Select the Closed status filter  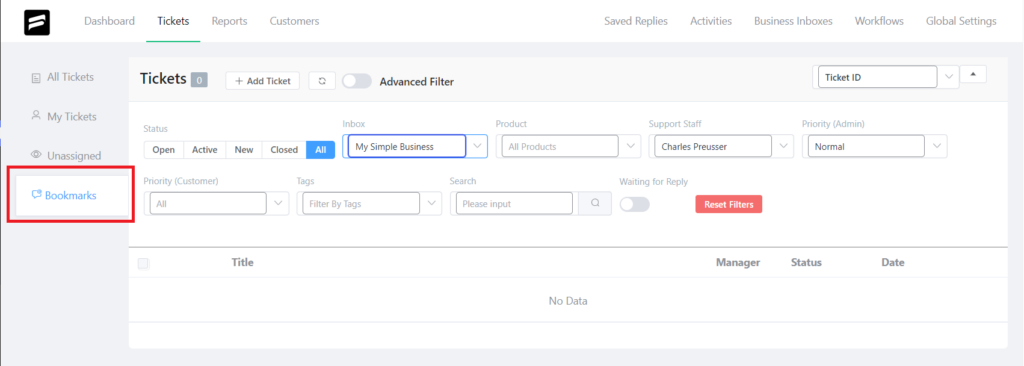tap(284, 150)
